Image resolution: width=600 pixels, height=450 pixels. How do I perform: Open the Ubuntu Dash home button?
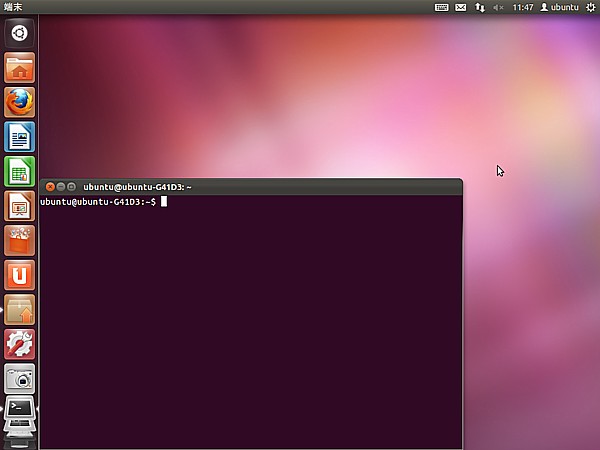(19, 33)
